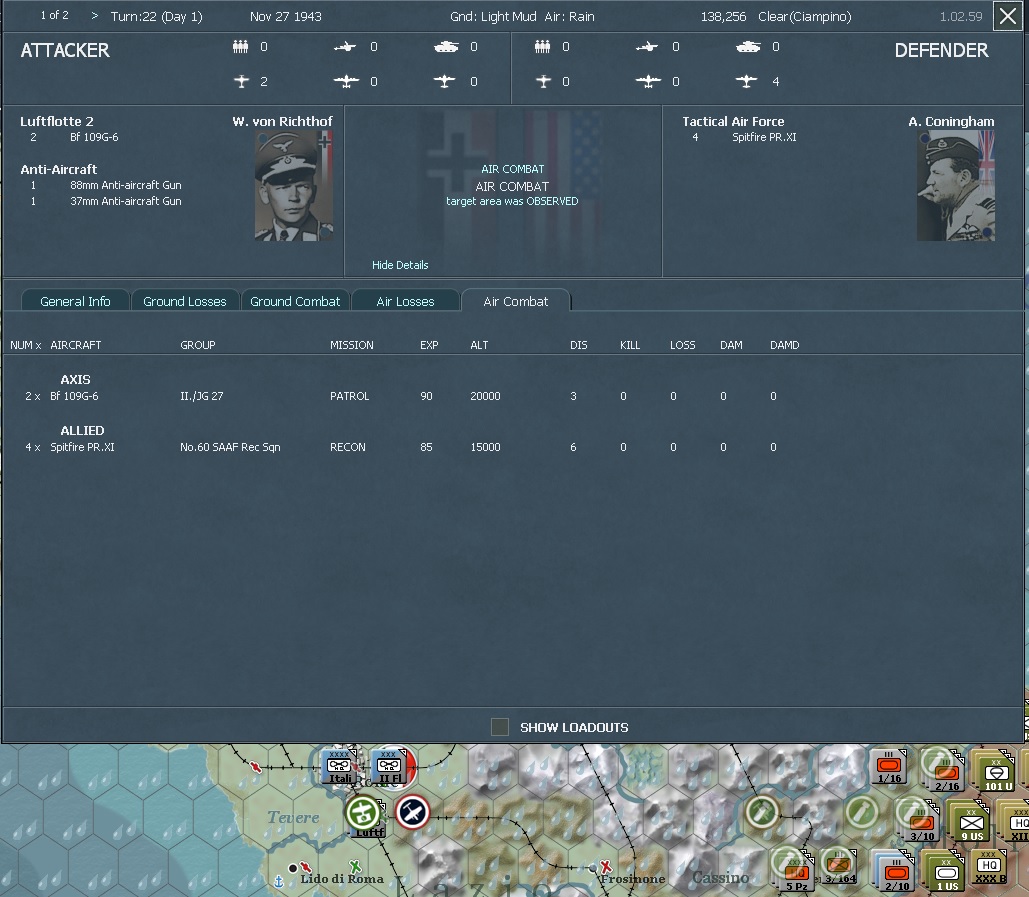The width and height of the screenshot is (1029, 897).
Task: Click the II Fl air unit counter
Action: (390, 768)
